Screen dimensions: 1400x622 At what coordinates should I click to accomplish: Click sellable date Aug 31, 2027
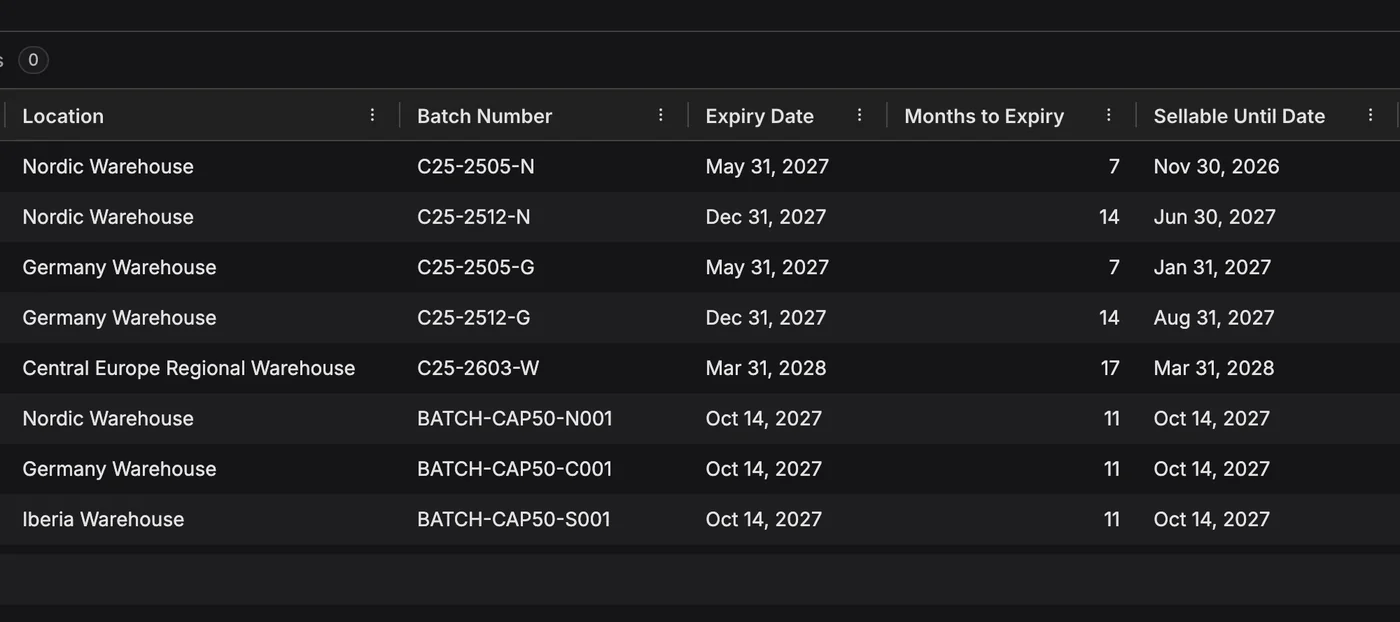(x=1214, y=318)
